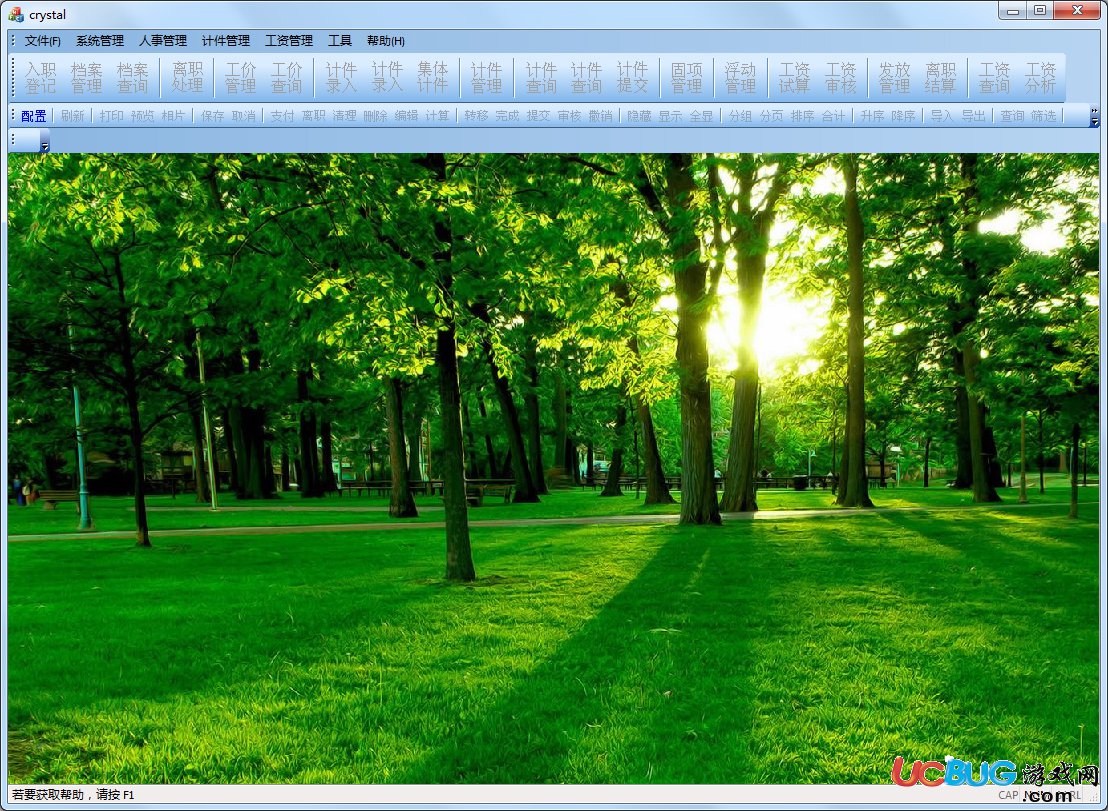Click status text '若要获取帮助，请按 F1'
The height and width of the screenshot is (811, 1108).
[73, 795]
